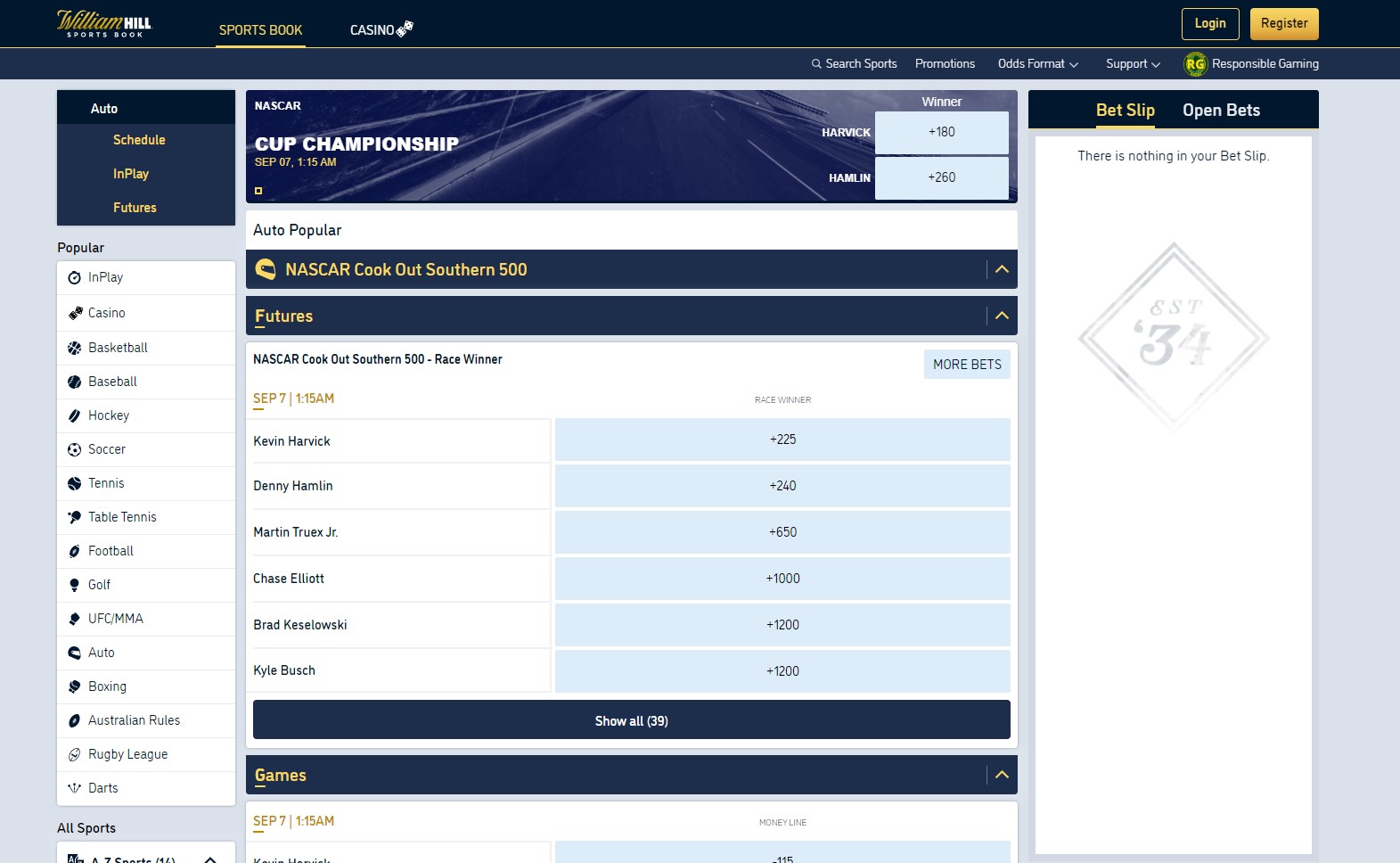Click the casino dice icon in header
The width and height of the screenshot is (1400, 863).
tap(405, 29)
